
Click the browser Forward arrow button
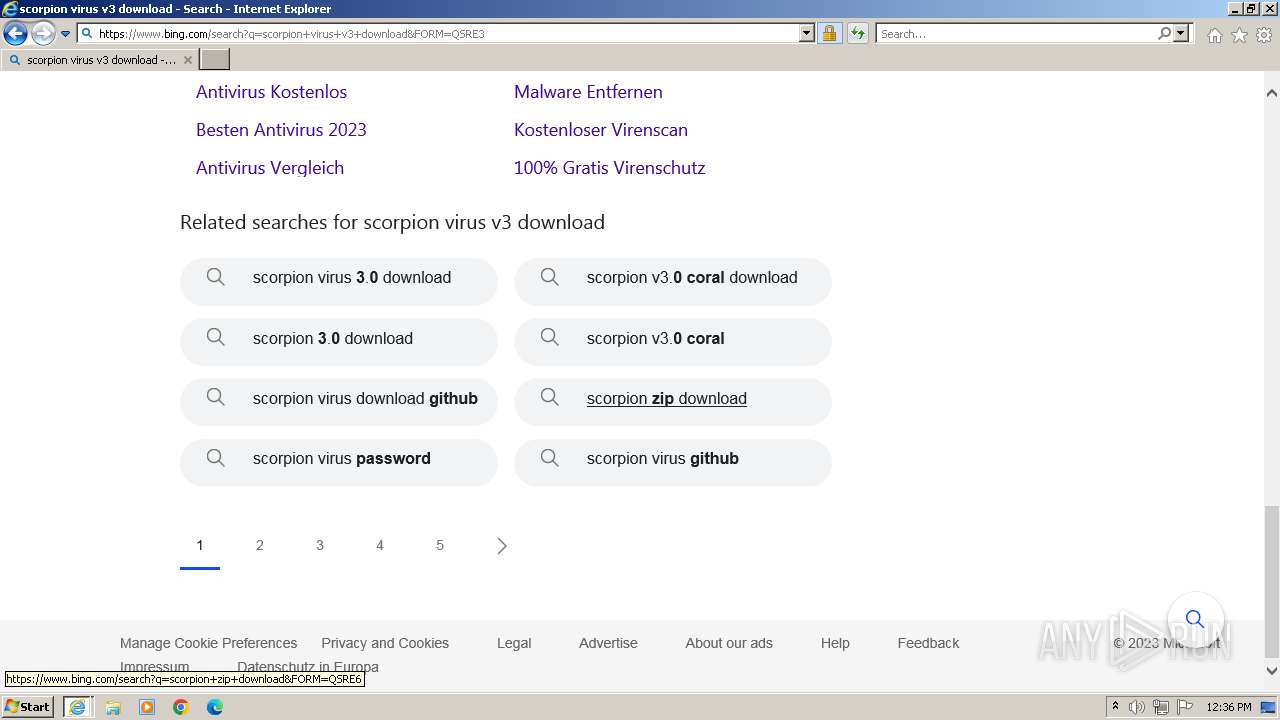42,34
